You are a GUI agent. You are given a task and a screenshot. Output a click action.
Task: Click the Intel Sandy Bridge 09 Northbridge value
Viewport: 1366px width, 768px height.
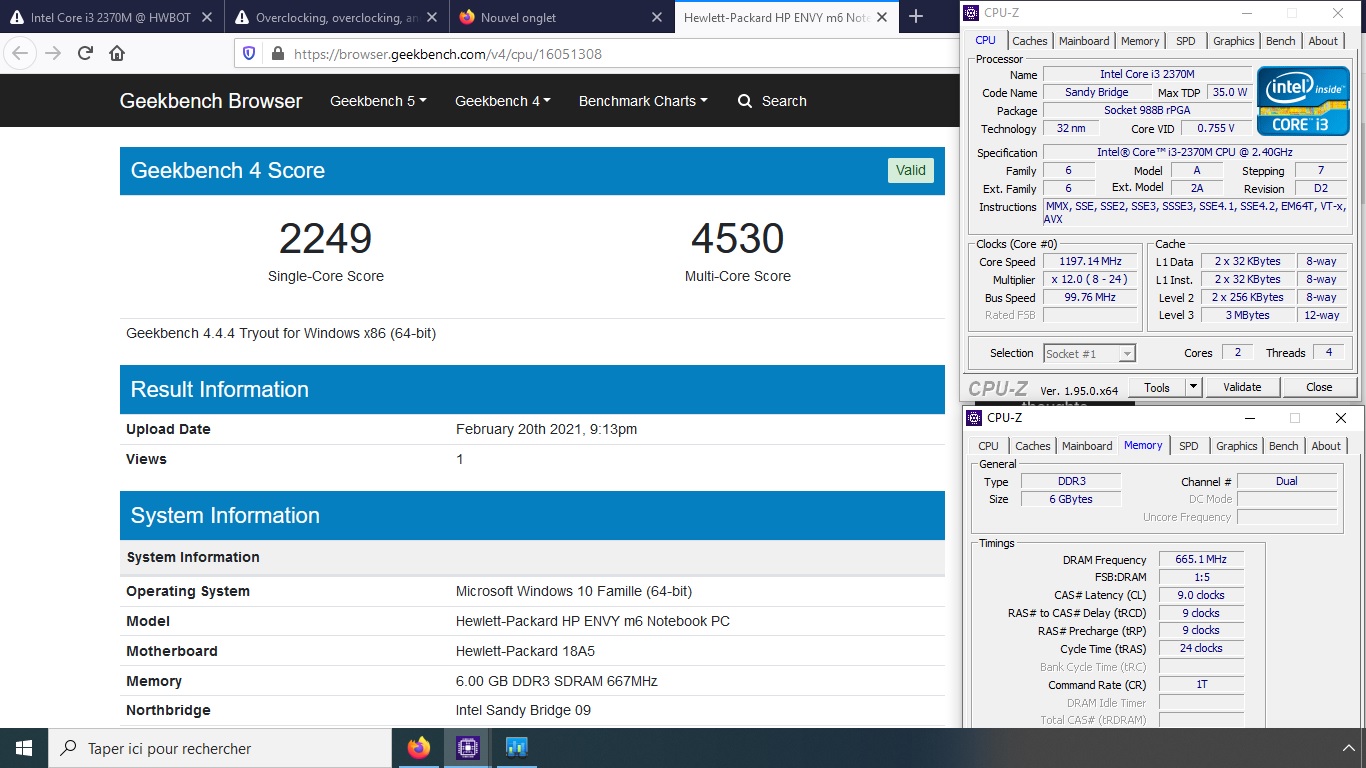[x=523, y=710]
